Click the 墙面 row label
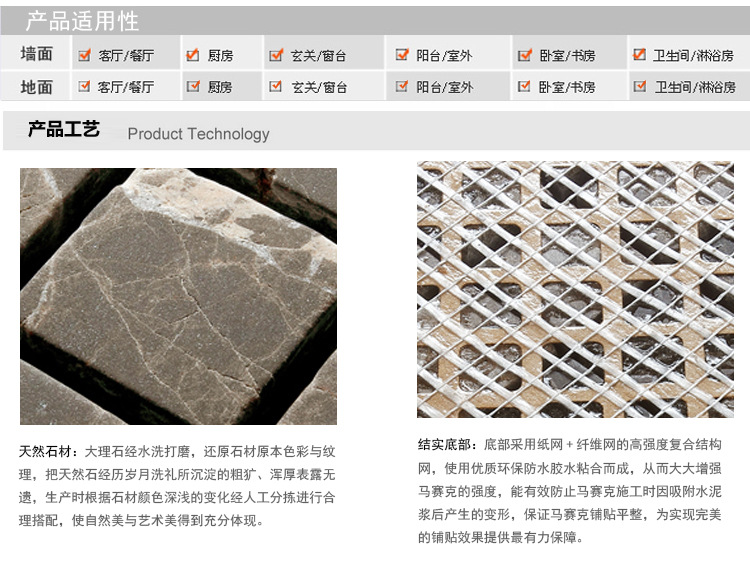The image size is (750, 569). pyautogui.click(x=37, y=55)
